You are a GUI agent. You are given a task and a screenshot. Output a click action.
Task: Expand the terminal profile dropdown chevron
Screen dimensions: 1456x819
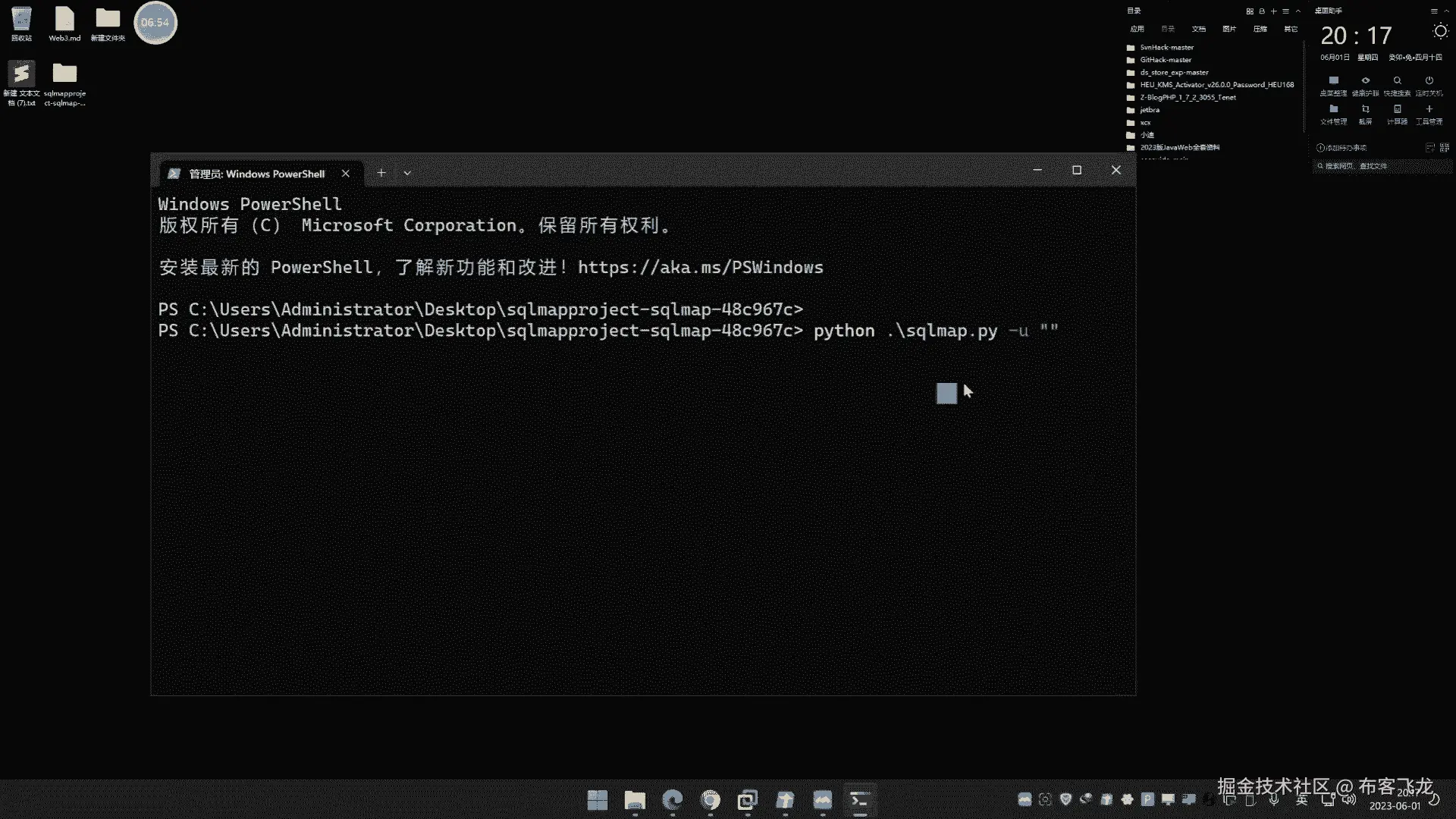coord(407,173)
